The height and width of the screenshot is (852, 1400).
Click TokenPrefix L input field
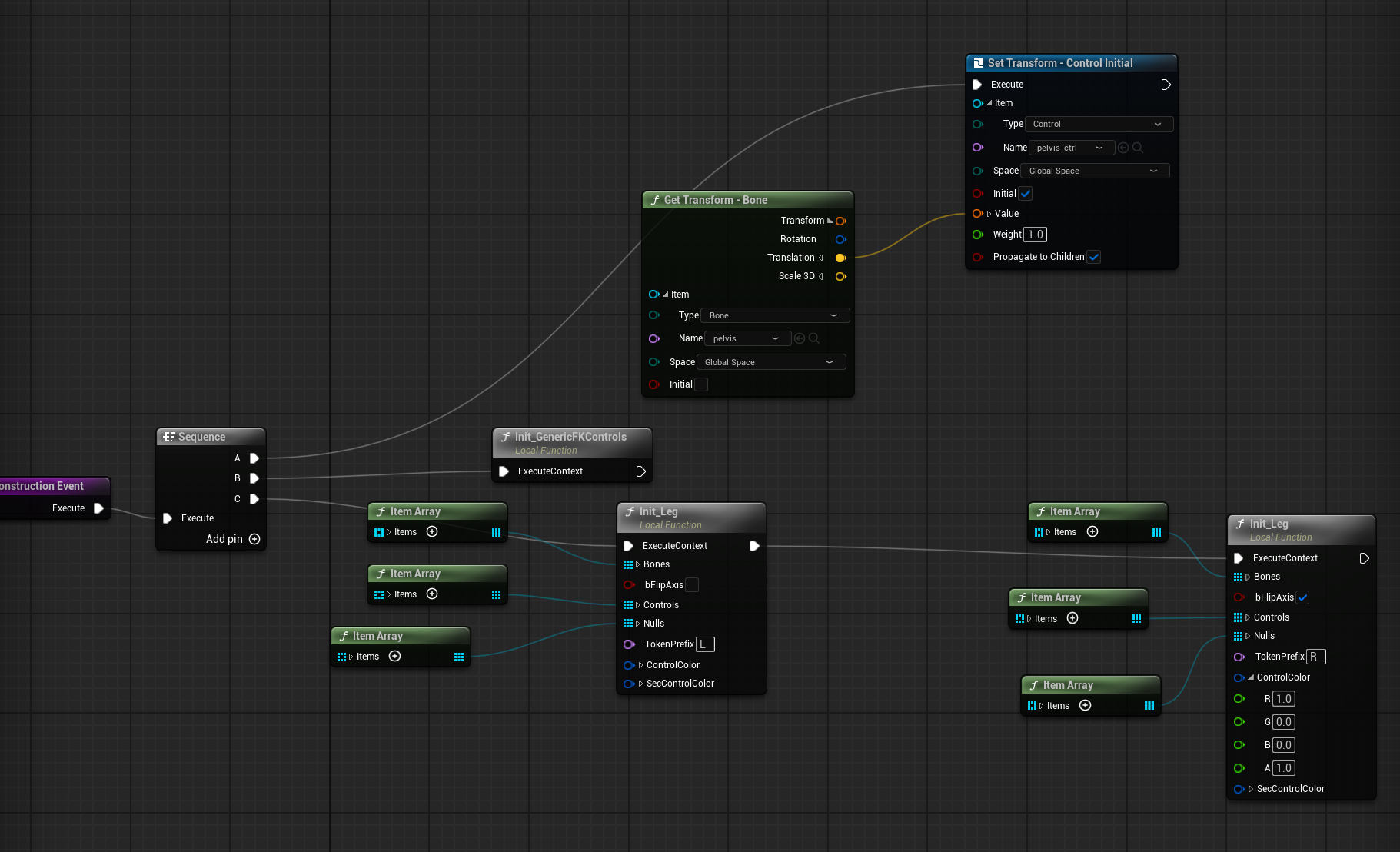[x=705, y=644]
